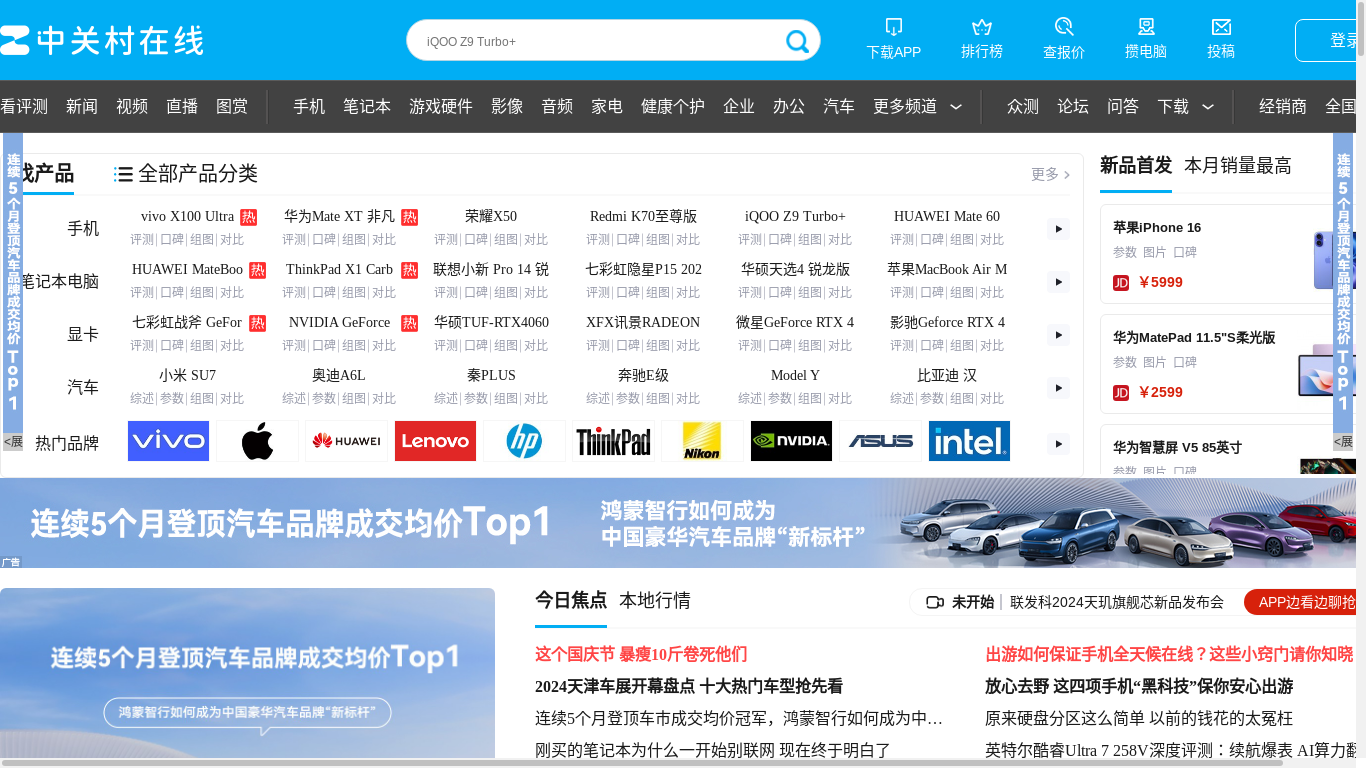Open 笔记本 nav menu item
This screenshot has height=768, width=1366.
[367, 106]
